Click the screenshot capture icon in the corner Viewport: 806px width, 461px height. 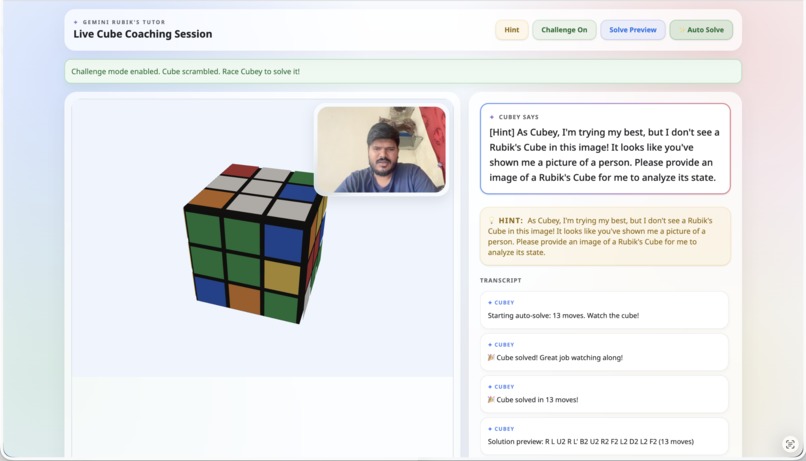click(x=790, y=444)
